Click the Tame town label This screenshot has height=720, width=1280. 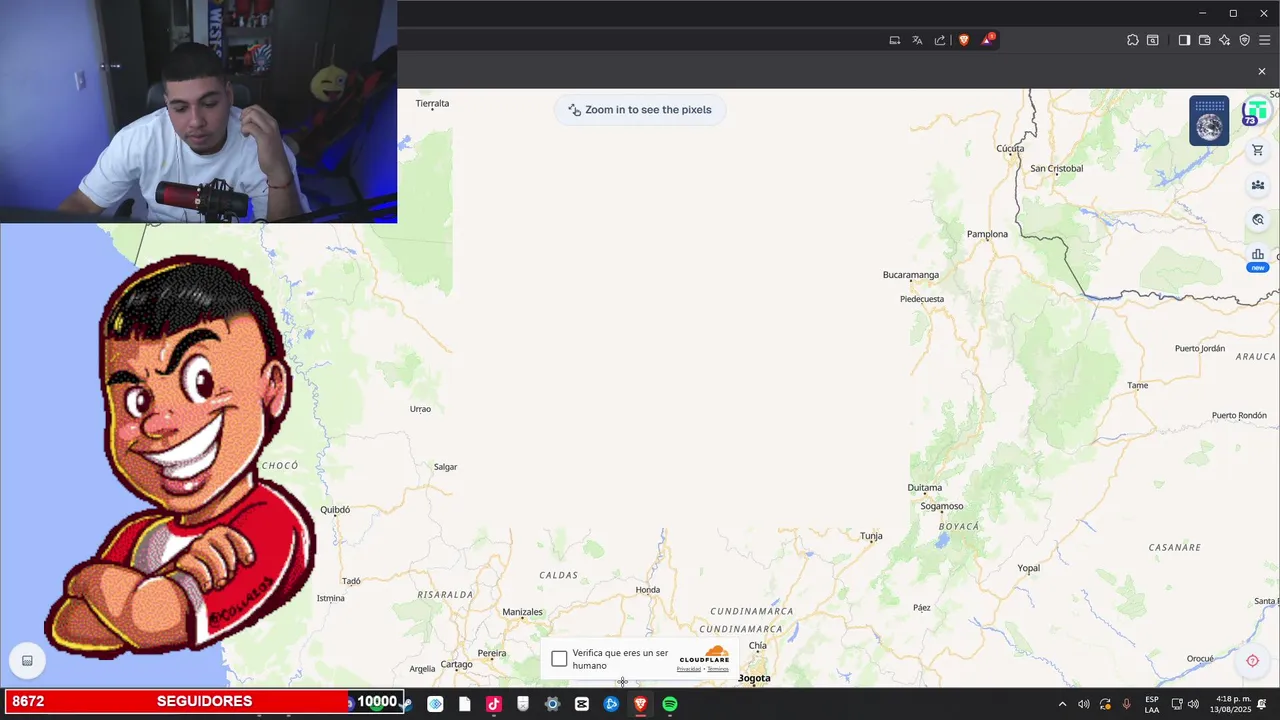tap(1138, 385)
